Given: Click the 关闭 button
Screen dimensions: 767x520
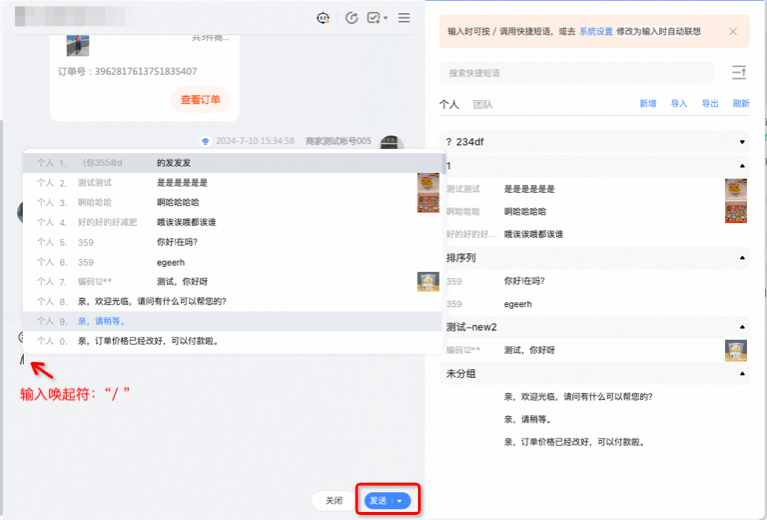Looking at the screenshot, I should 334,500.
